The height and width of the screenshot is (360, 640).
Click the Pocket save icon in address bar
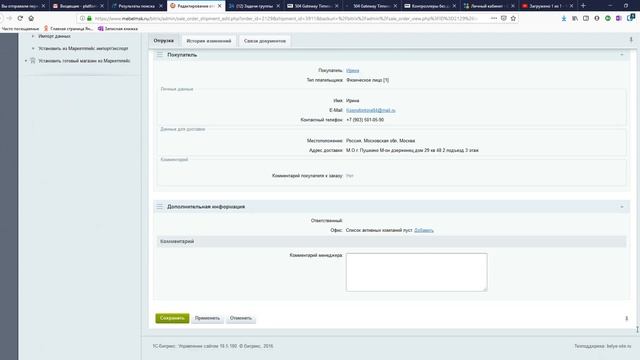point(504,18)
